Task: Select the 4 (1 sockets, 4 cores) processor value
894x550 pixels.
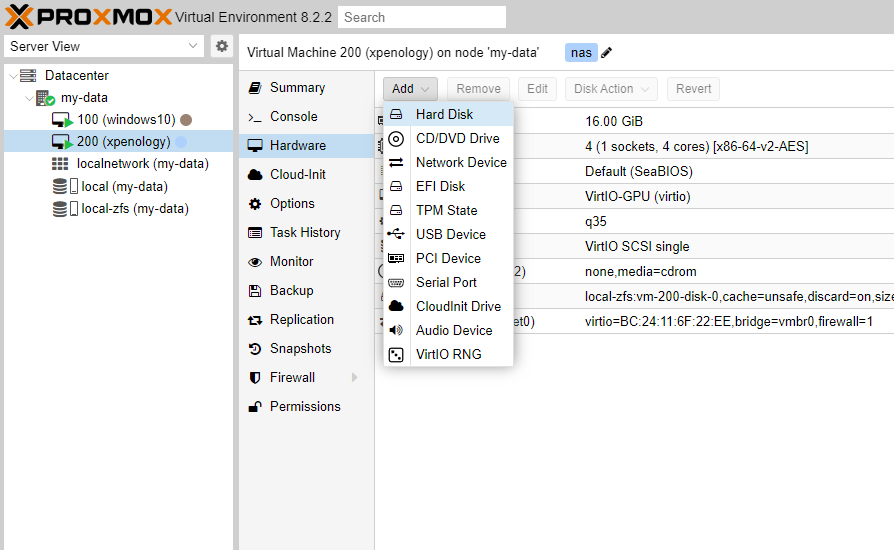Action: pos(697,146)
